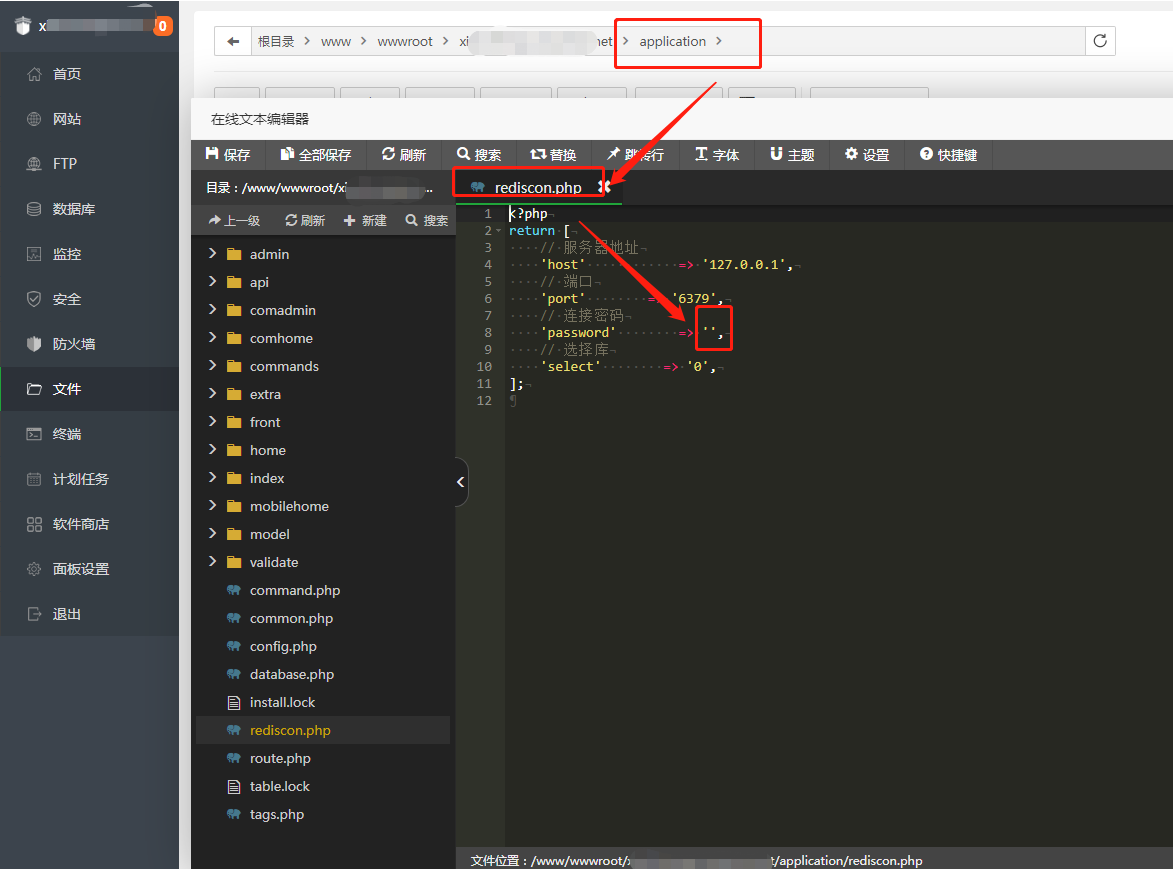Expand the api folder
The image size is (1173, 869).
pos(212,281)
